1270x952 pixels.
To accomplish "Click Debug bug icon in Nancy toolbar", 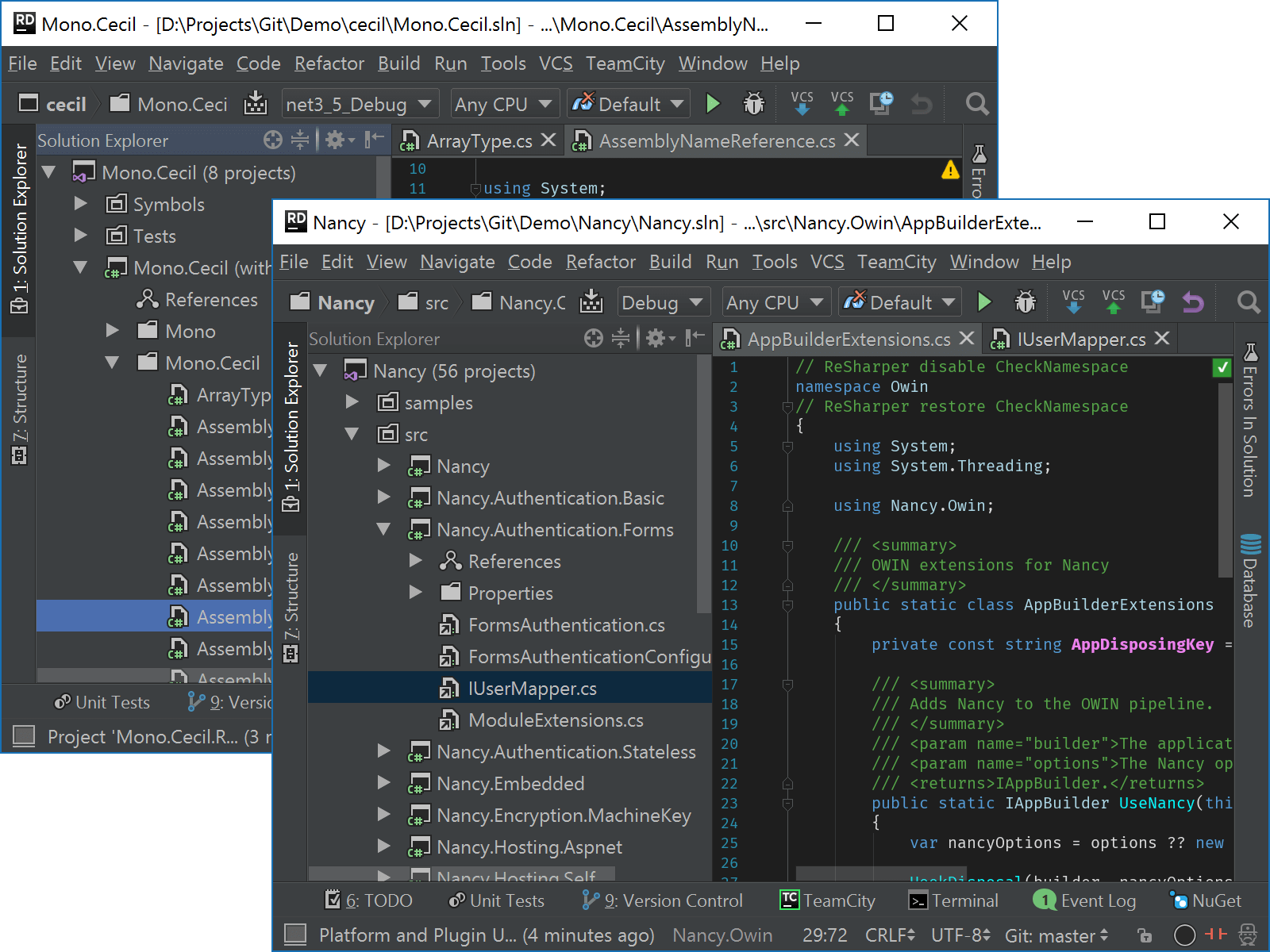I will (1026, 302).
